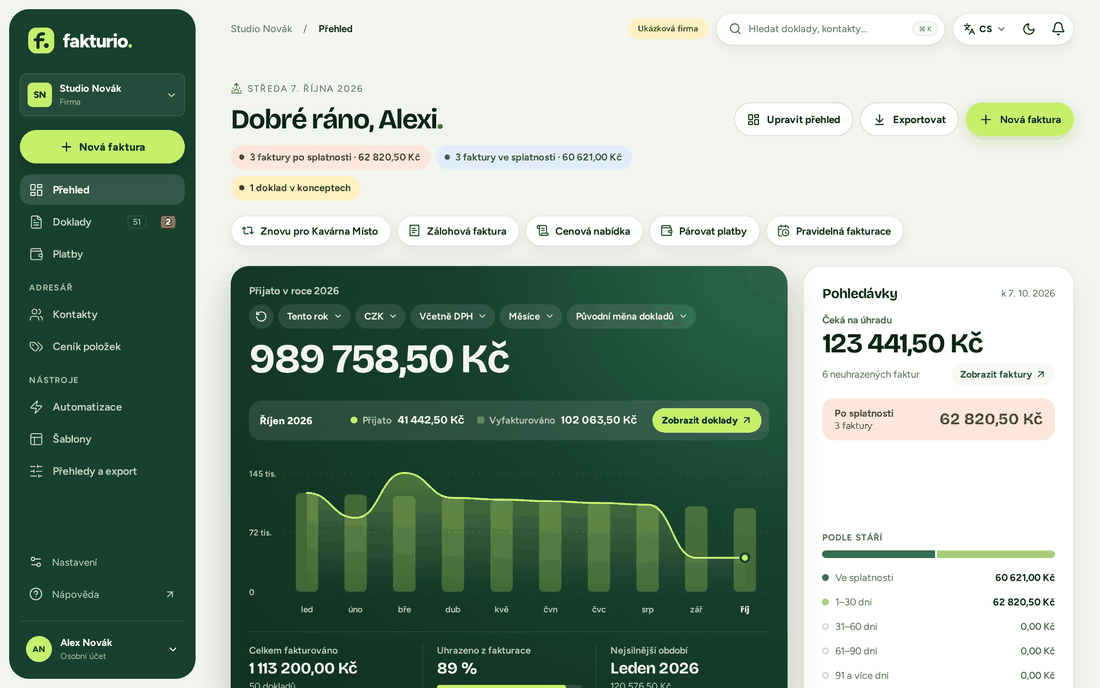Image resolution: width=1100 pixels, height=688 pixels.
Task: Open CS language dropdown
Action: click(984, 29)
